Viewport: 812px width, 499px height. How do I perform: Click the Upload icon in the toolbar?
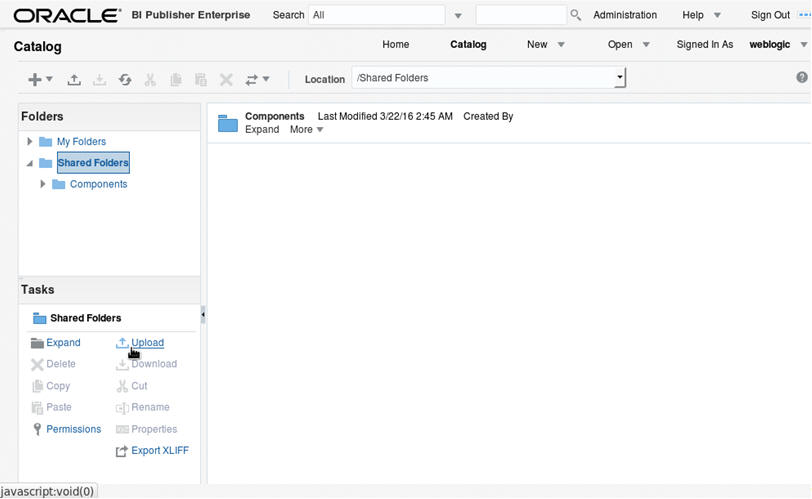[74, 79]
